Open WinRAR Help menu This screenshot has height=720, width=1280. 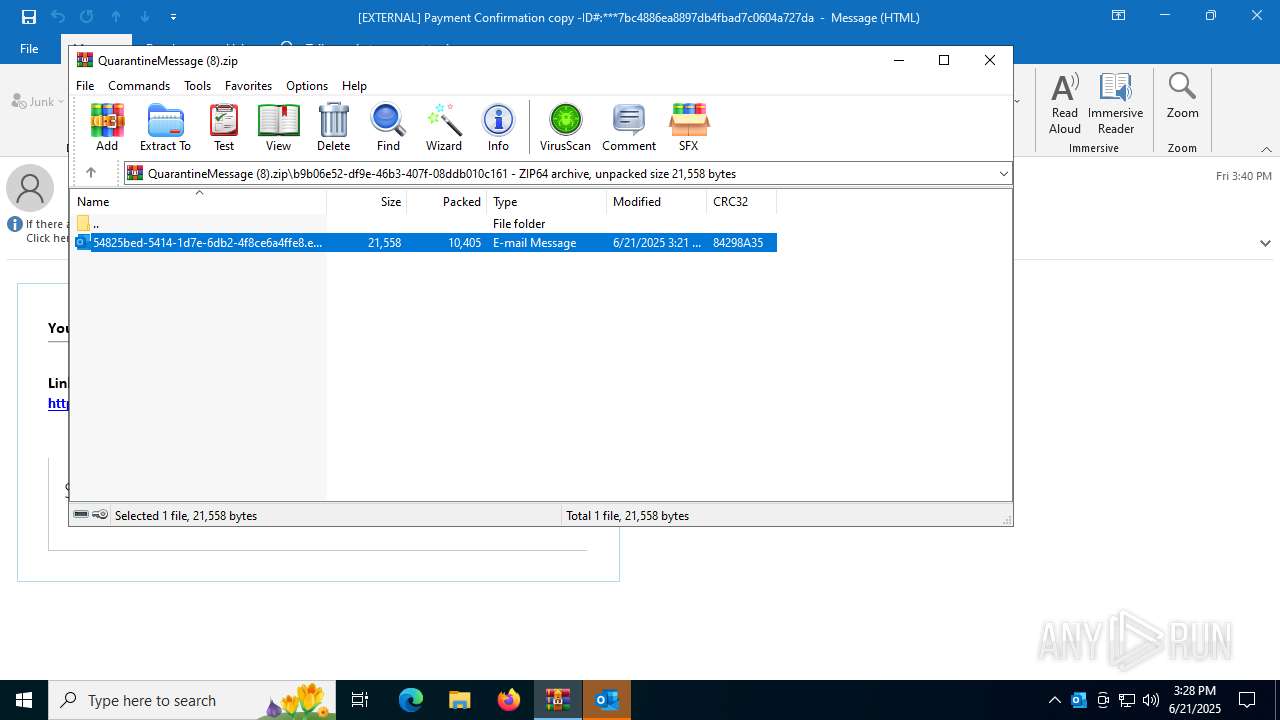(354, 86)
